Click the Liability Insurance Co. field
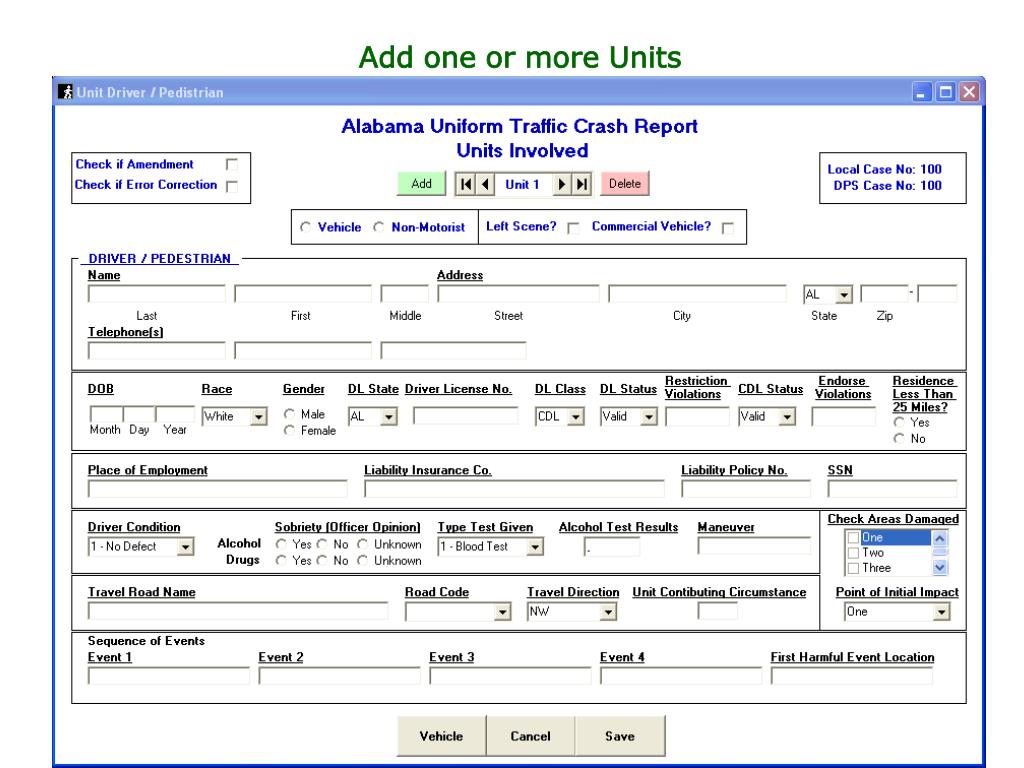Viewport: 1024px width, 768px height. [x=515, y=489]
